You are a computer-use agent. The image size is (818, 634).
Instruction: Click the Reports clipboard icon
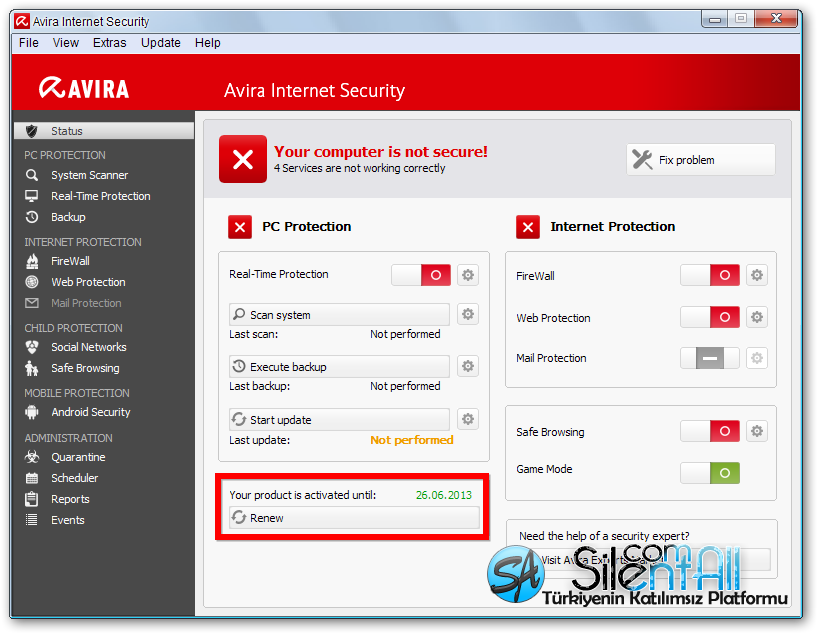32,499
